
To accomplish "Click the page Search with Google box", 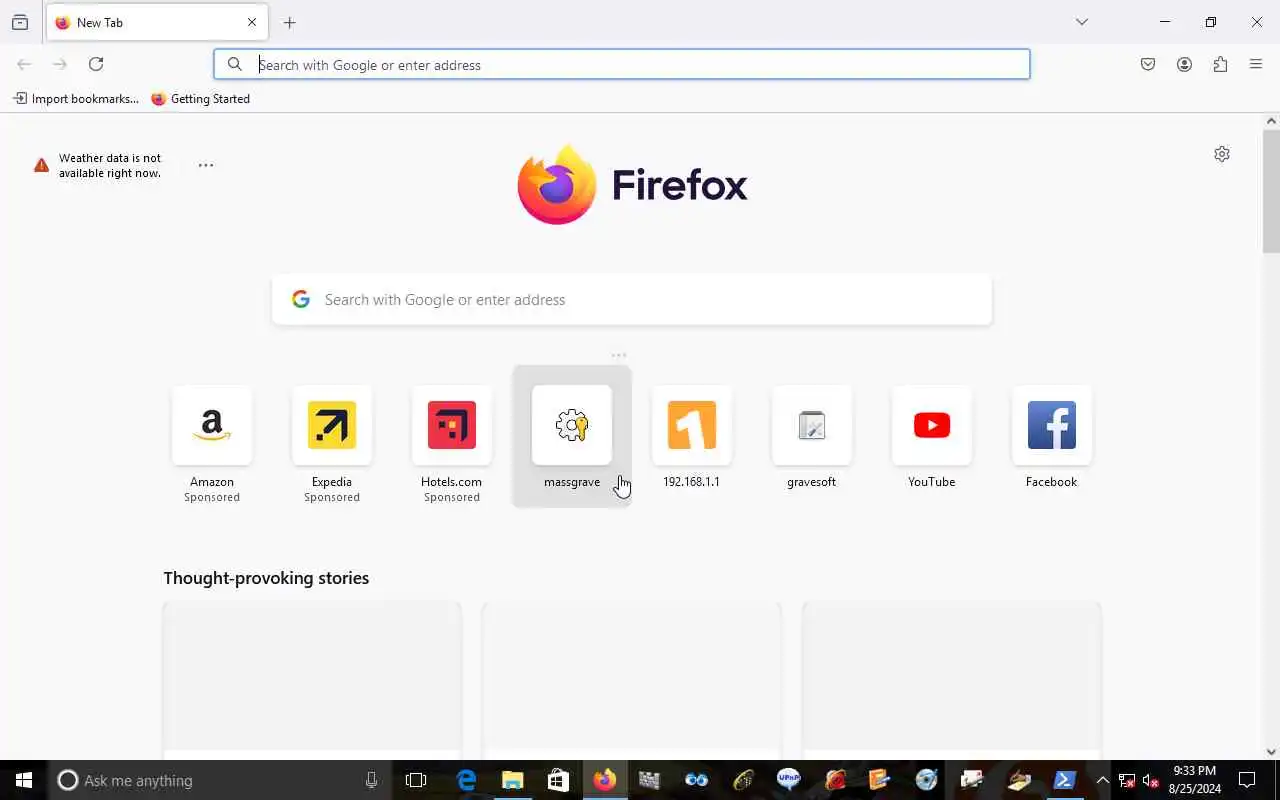I will pyautogui.click(x=632, y=299).
